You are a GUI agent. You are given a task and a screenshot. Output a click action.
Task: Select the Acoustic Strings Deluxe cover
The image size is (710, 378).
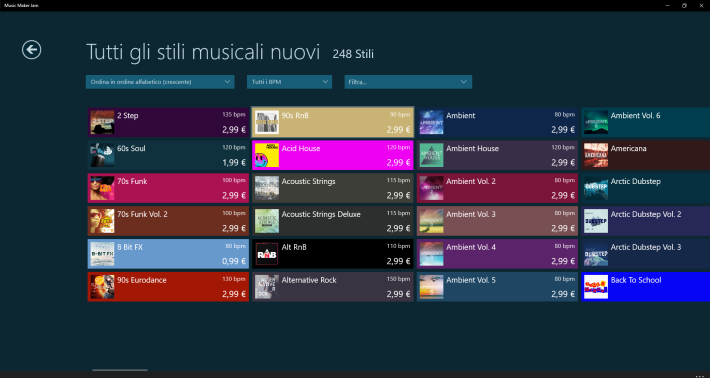point(267,221)
